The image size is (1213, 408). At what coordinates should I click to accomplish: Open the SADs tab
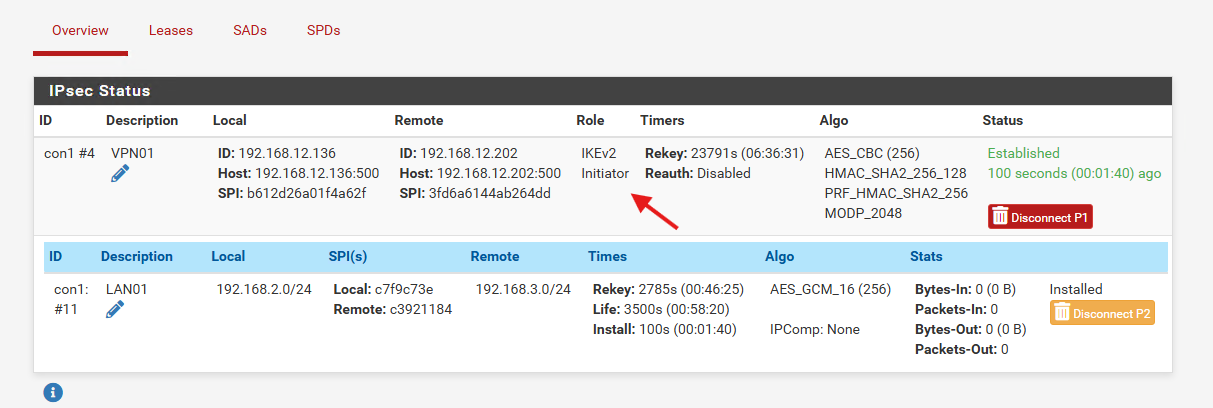(250, 31)
